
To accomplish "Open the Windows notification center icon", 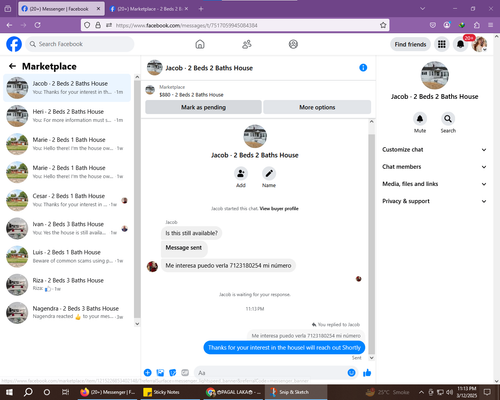I will coord(487,392).
